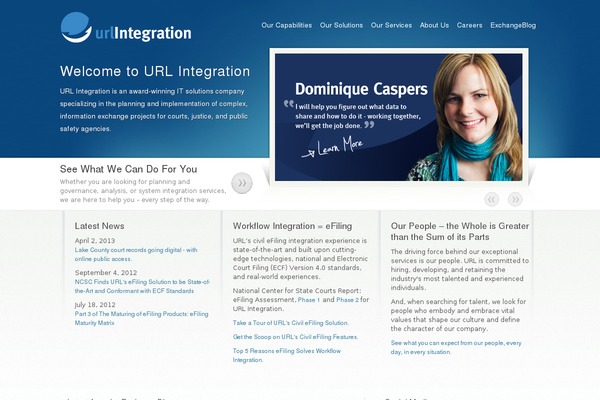This screenshot has width=600, height=400.
Task: Go to previous slide with left arrow button
Action: pos(492,199)
